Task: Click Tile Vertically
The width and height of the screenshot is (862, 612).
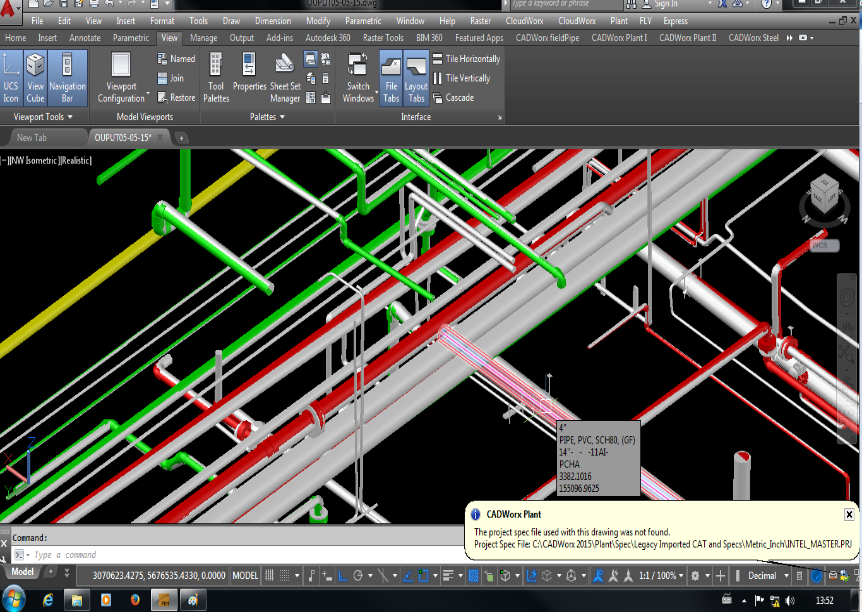Action: coord(462,78)
